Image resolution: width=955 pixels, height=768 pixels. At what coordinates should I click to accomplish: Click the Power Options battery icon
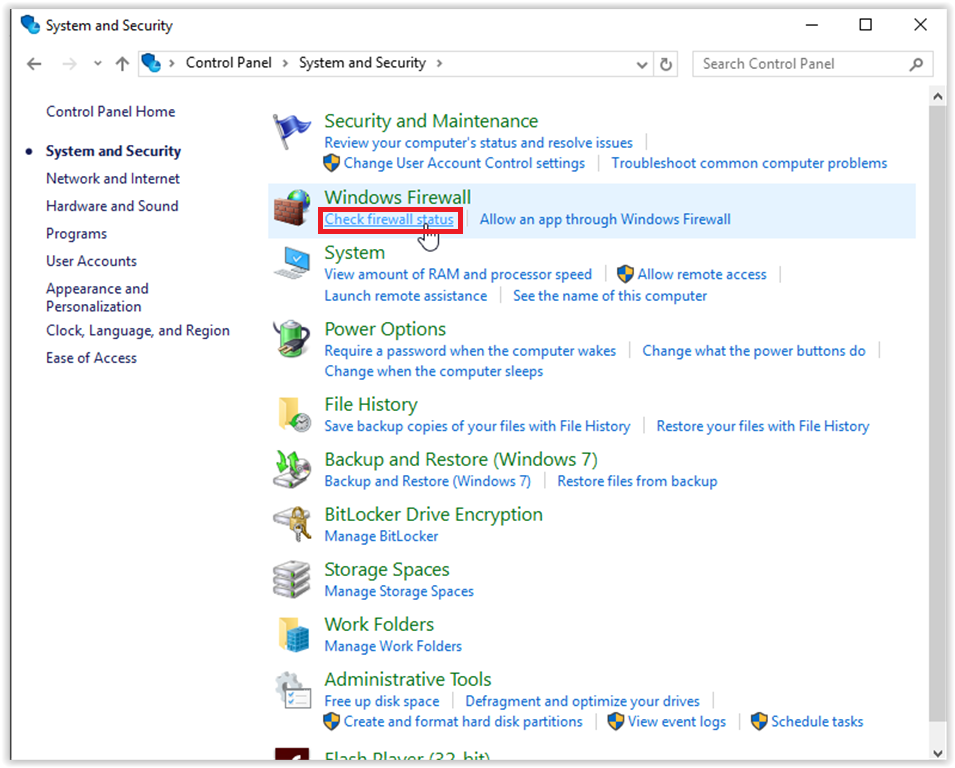[x=292, y=338]
